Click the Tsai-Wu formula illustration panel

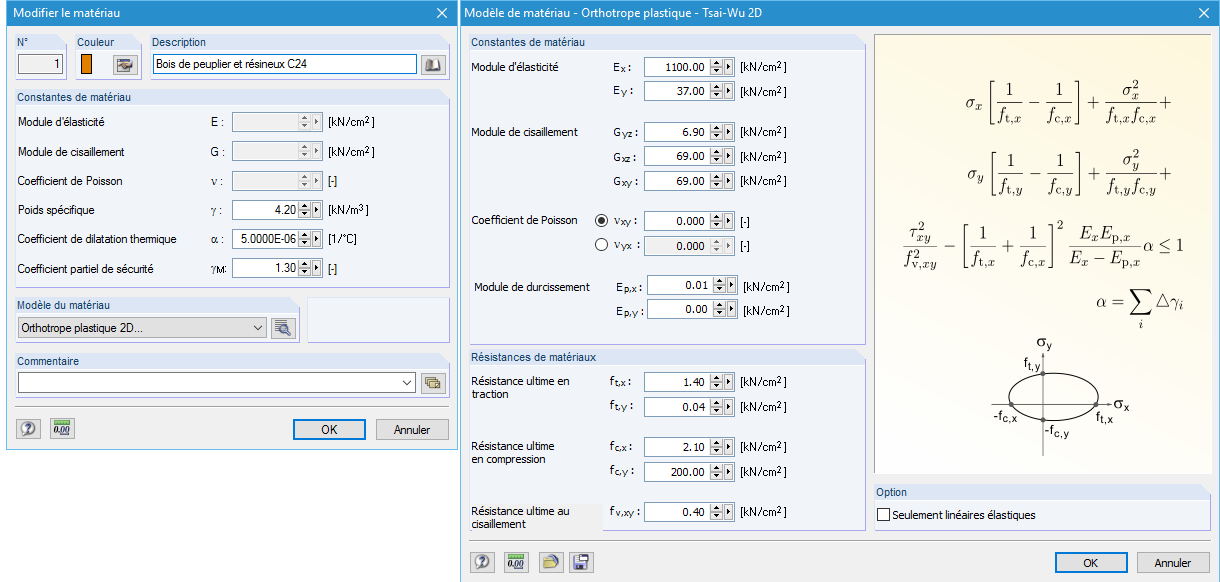[x=1042, y=254]
